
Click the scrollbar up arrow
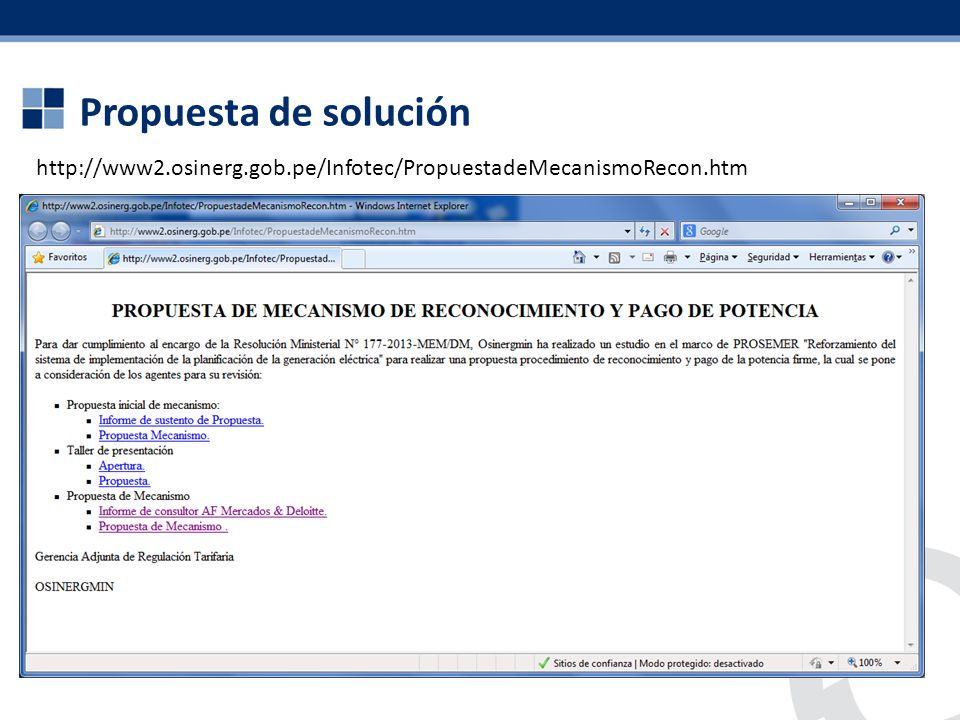pos(911,280)
